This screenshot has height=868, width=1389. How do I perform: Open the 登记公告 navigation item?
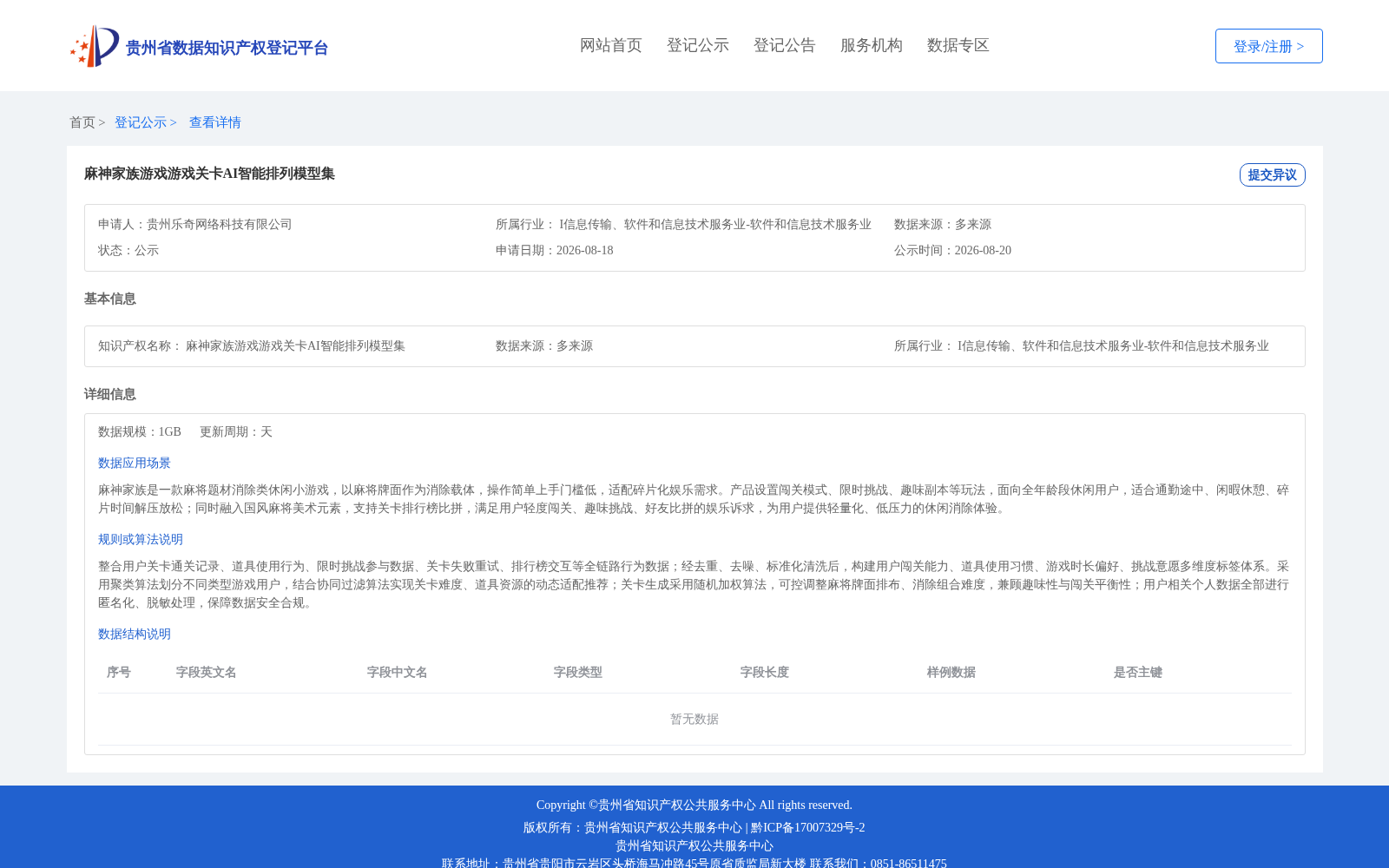click(x=785, y=45)
